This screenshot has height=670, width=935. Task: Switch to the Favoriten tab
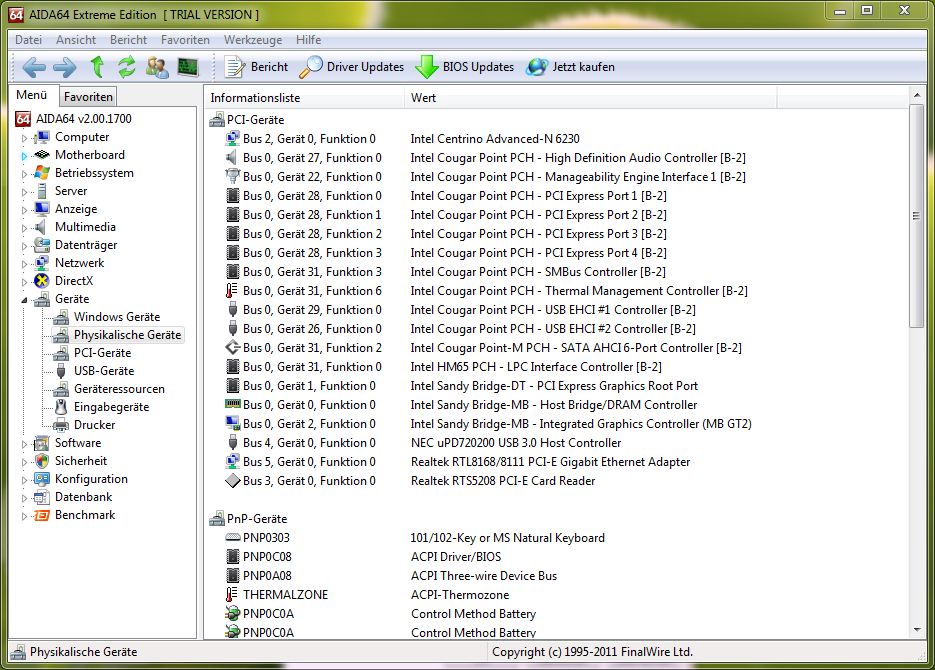pyautogui.click(x=88, y=97)
